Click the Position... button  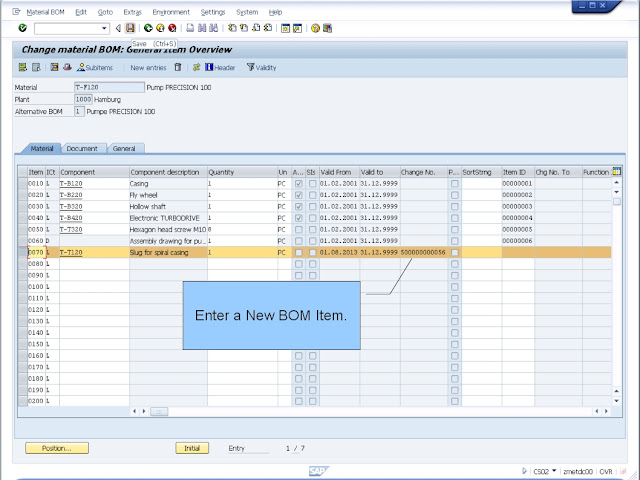point(57,448)
